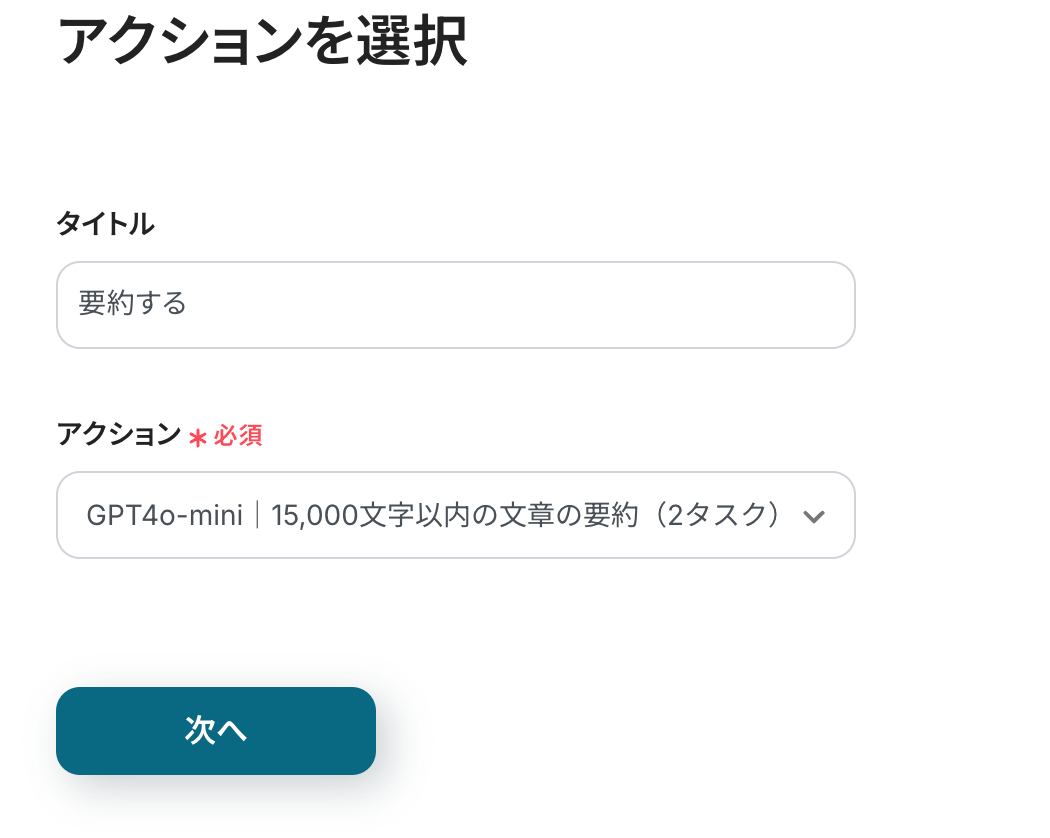Click the アクションを選択 heading
The image size is (1050, 838).
click(262, 42)
